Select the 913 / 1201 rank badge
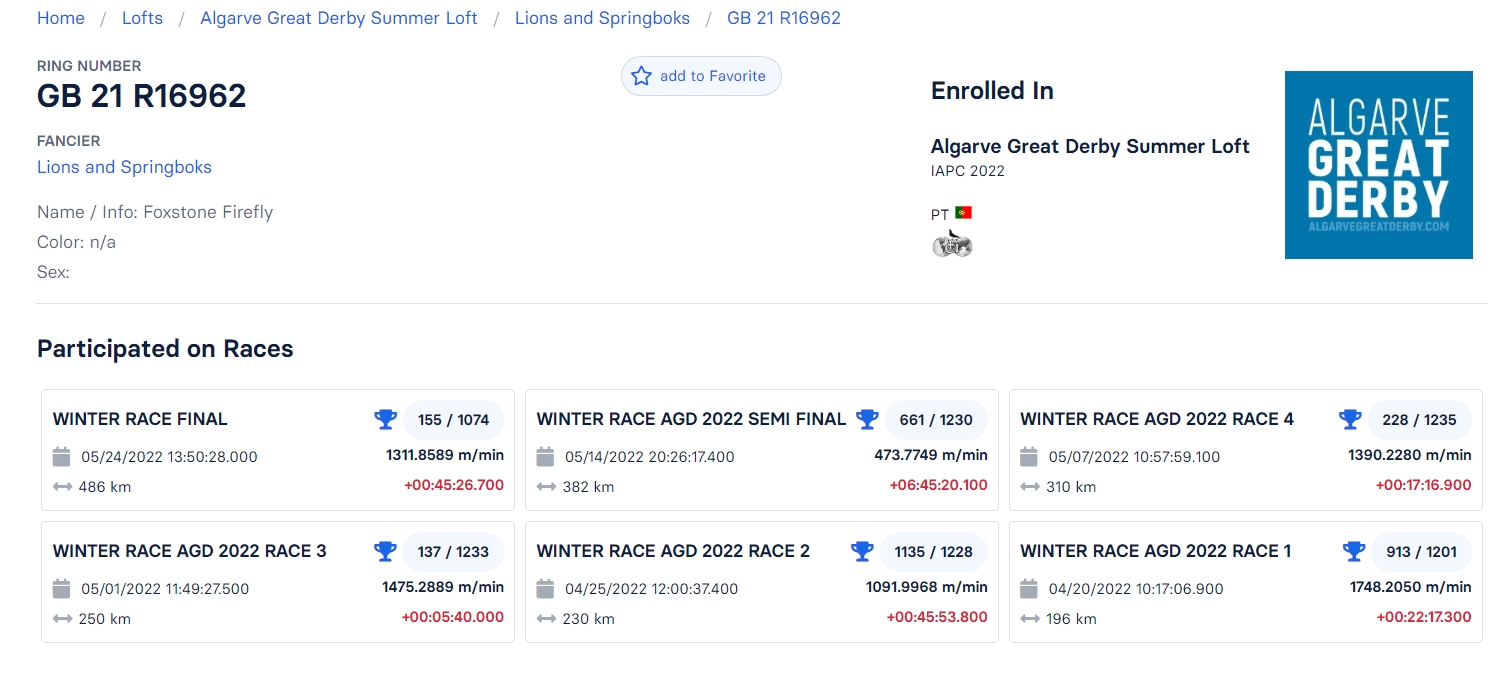Image resolution: width=1503 pixels, height=673 pixels. point(1421,552)
